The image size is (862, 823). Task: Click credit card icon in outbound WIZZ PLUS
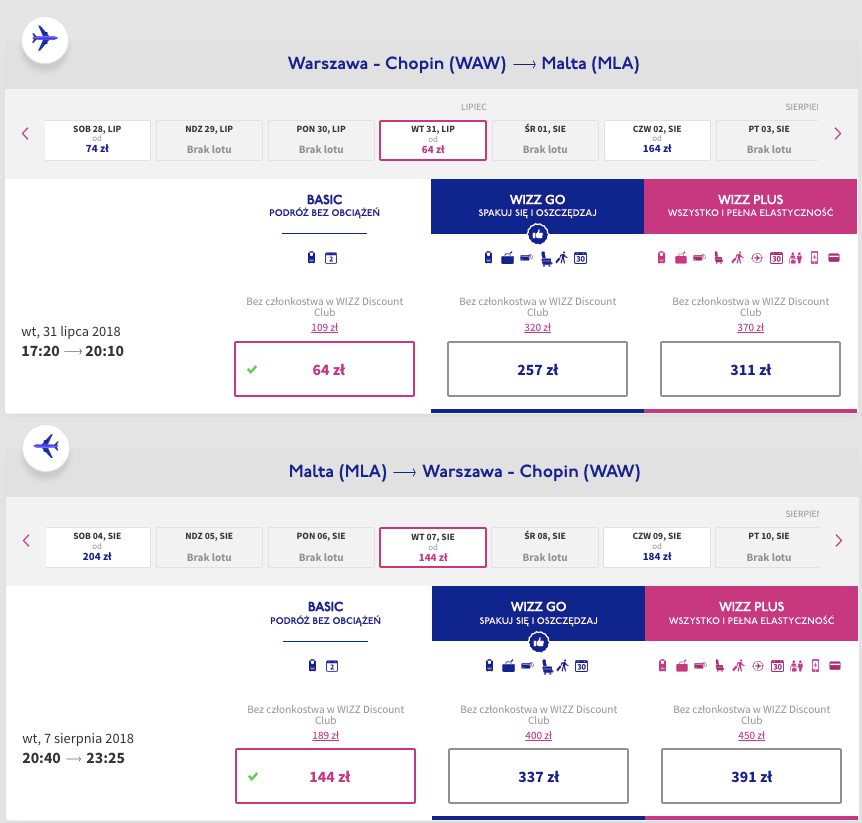(x=834, y=257)
